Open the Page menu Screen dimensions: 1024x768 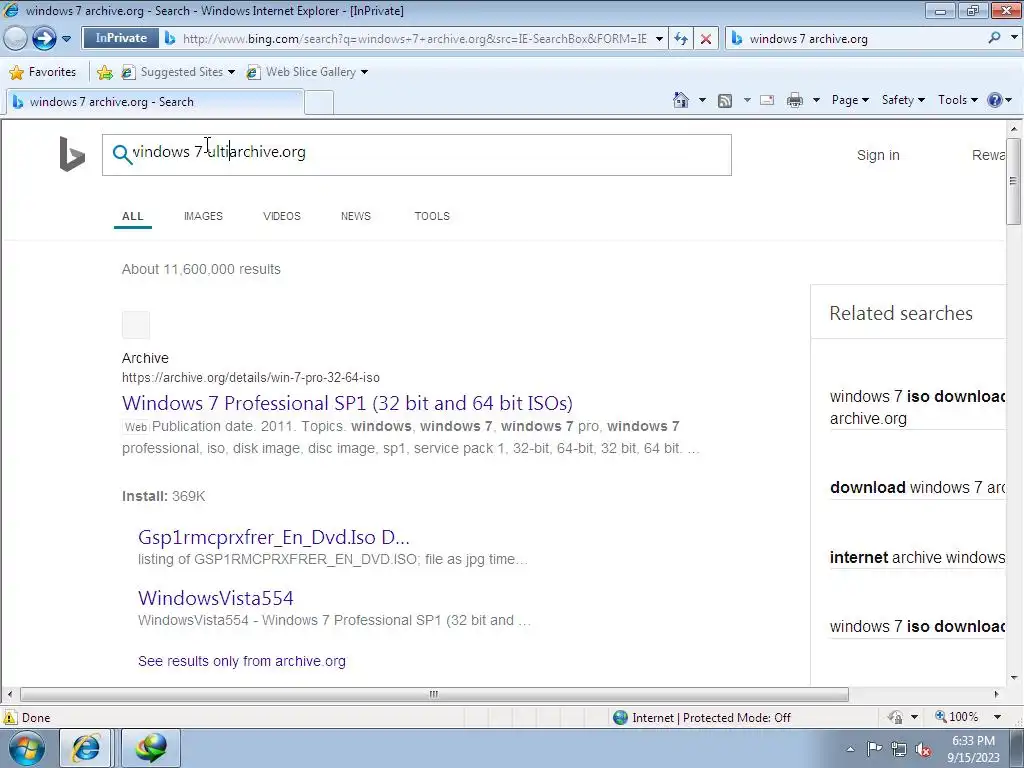[x=850, y=100]
